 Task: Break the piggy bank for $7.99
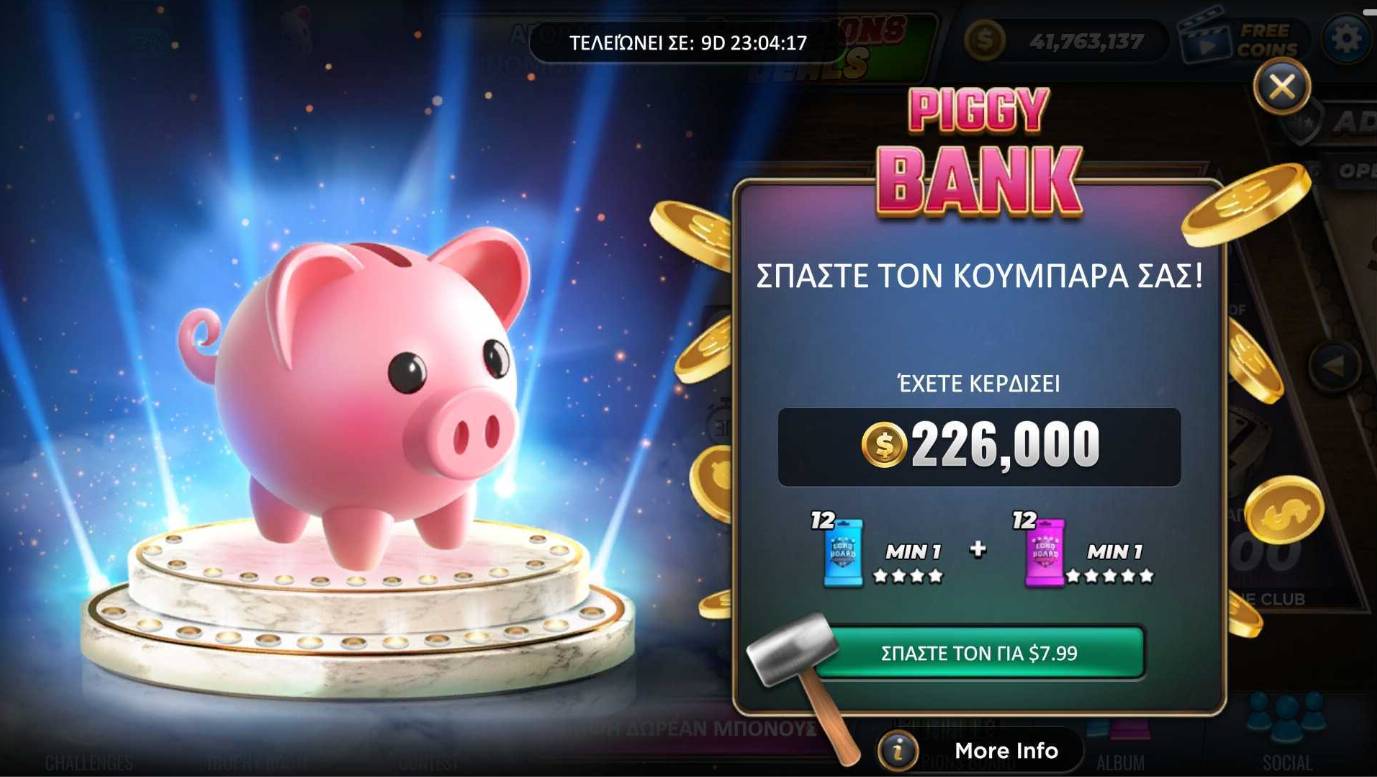pyautogui.click(x=979, y=653)
